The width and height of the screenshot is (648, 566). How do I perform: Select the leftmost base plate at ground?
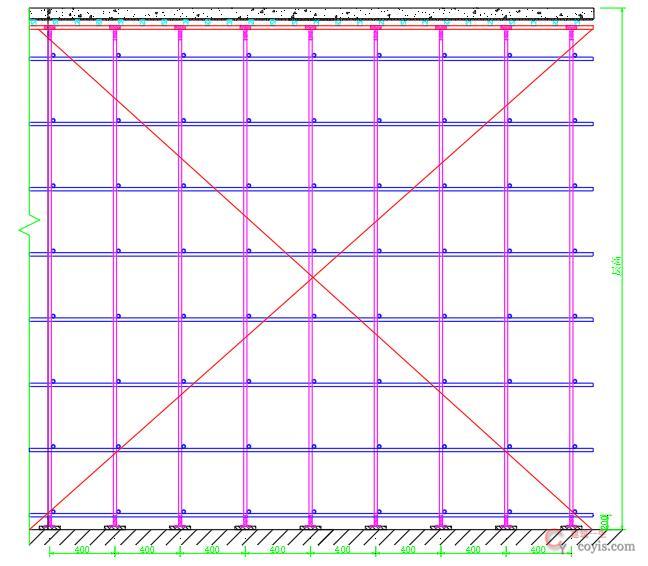coord(49,527)
